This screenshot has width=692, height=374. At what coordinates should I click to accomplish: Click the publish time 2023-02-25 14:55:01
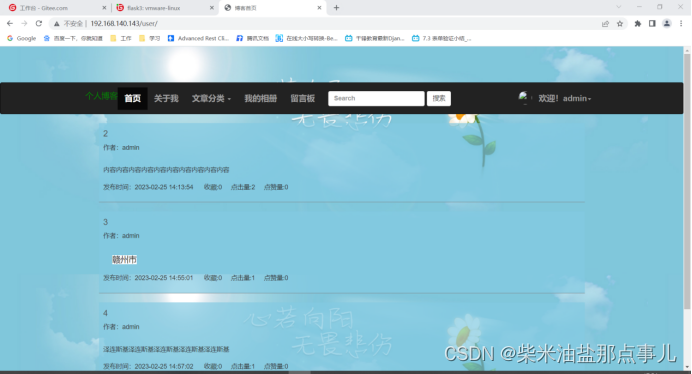(x=164, y=278)
